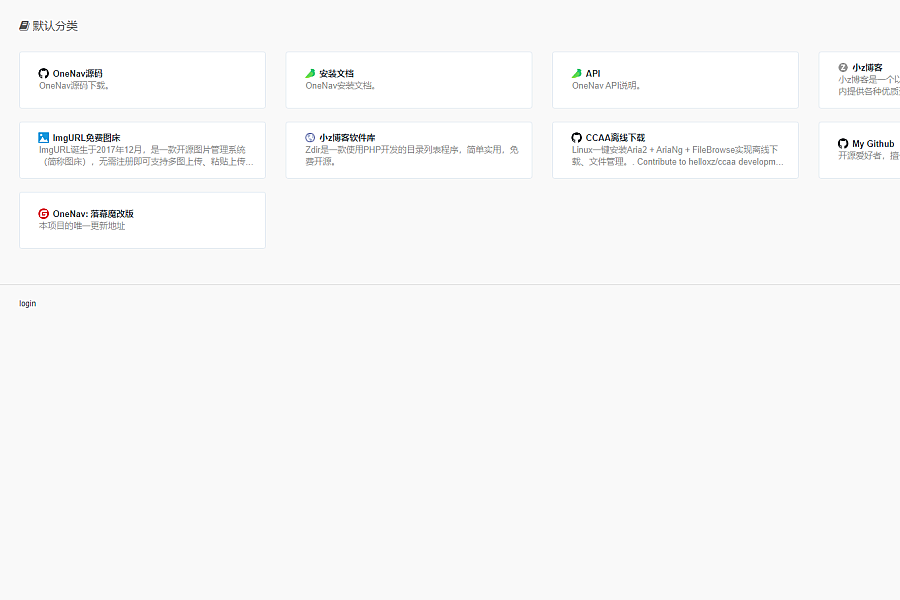Open the 小z博客软件库 link title
The height and width of the screenshot is (600, 900).
(347, 138)
